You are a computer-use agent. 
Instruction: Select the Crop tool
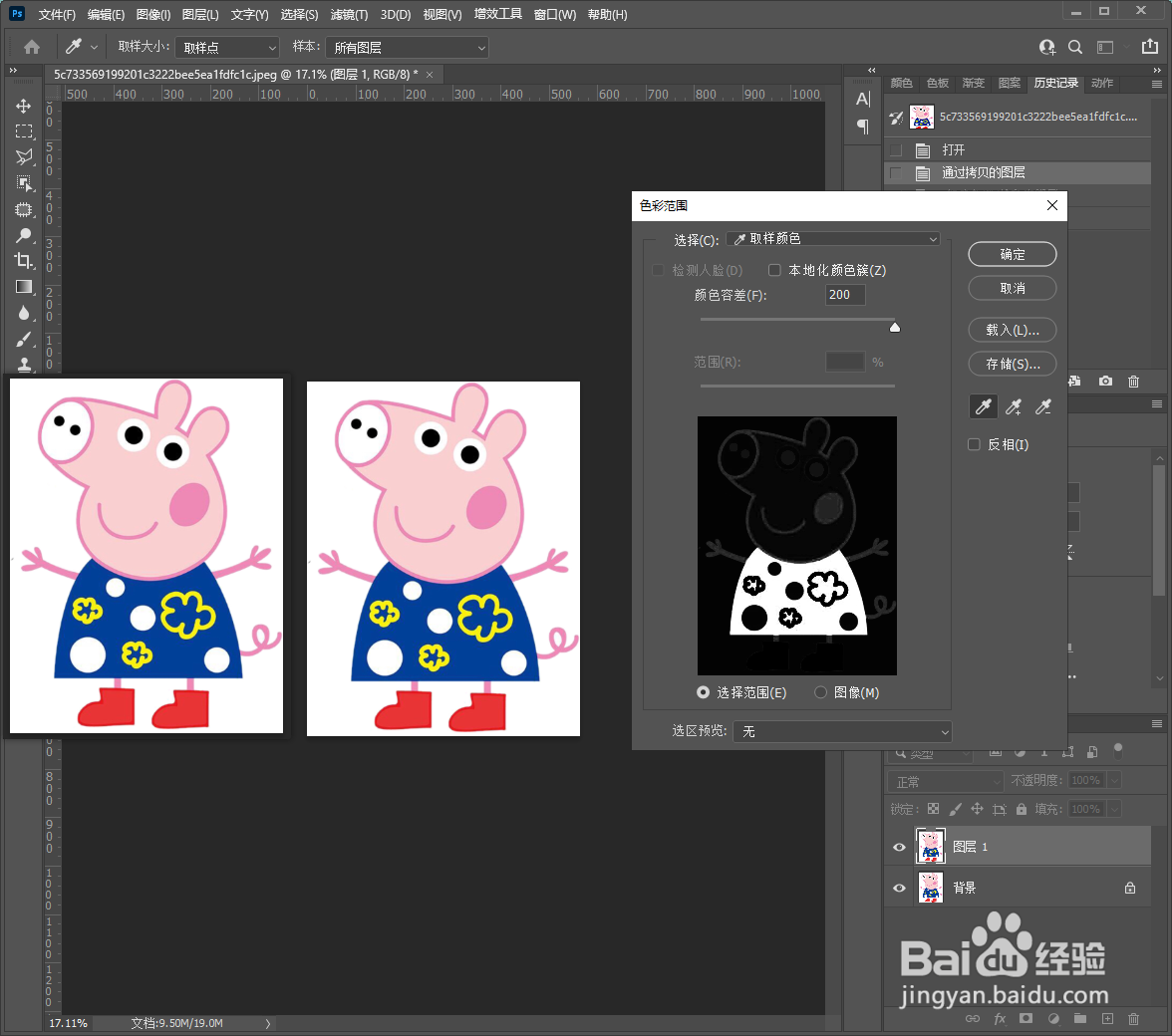click(x=24, y=261)
